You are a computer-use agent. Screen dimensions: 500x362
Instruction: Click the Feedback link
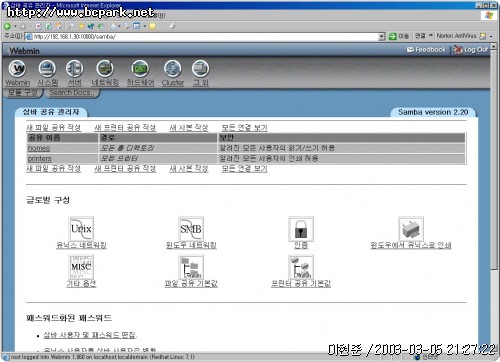click(x=426, y=50)
